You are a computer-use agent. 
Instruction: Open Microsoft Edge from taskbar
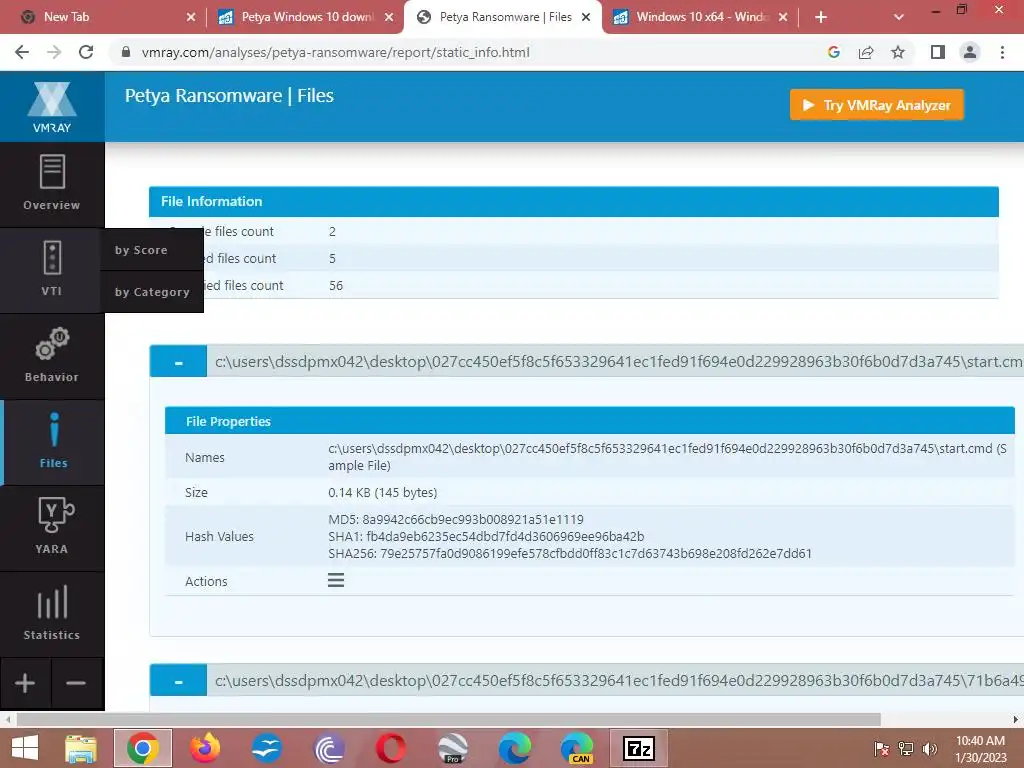point(515,748)
